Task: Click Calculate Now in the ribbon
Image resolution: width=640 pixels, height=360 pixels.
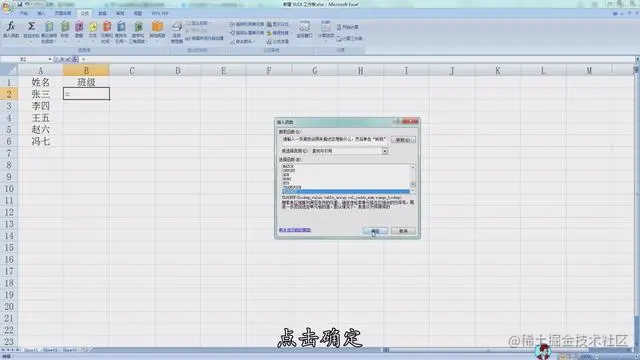Action: point(348,27)
